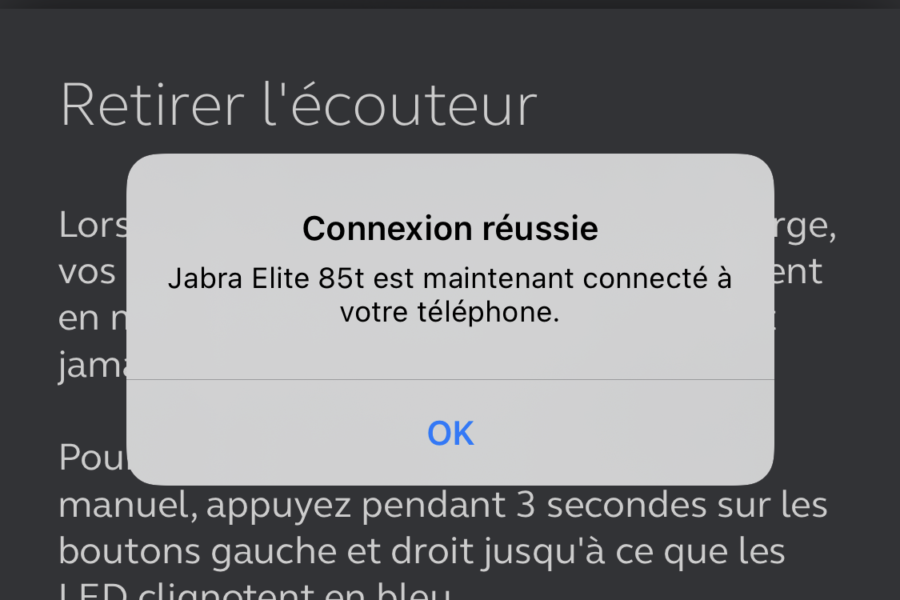Click the 'en n' fragment left of alert

coord(93,319)
